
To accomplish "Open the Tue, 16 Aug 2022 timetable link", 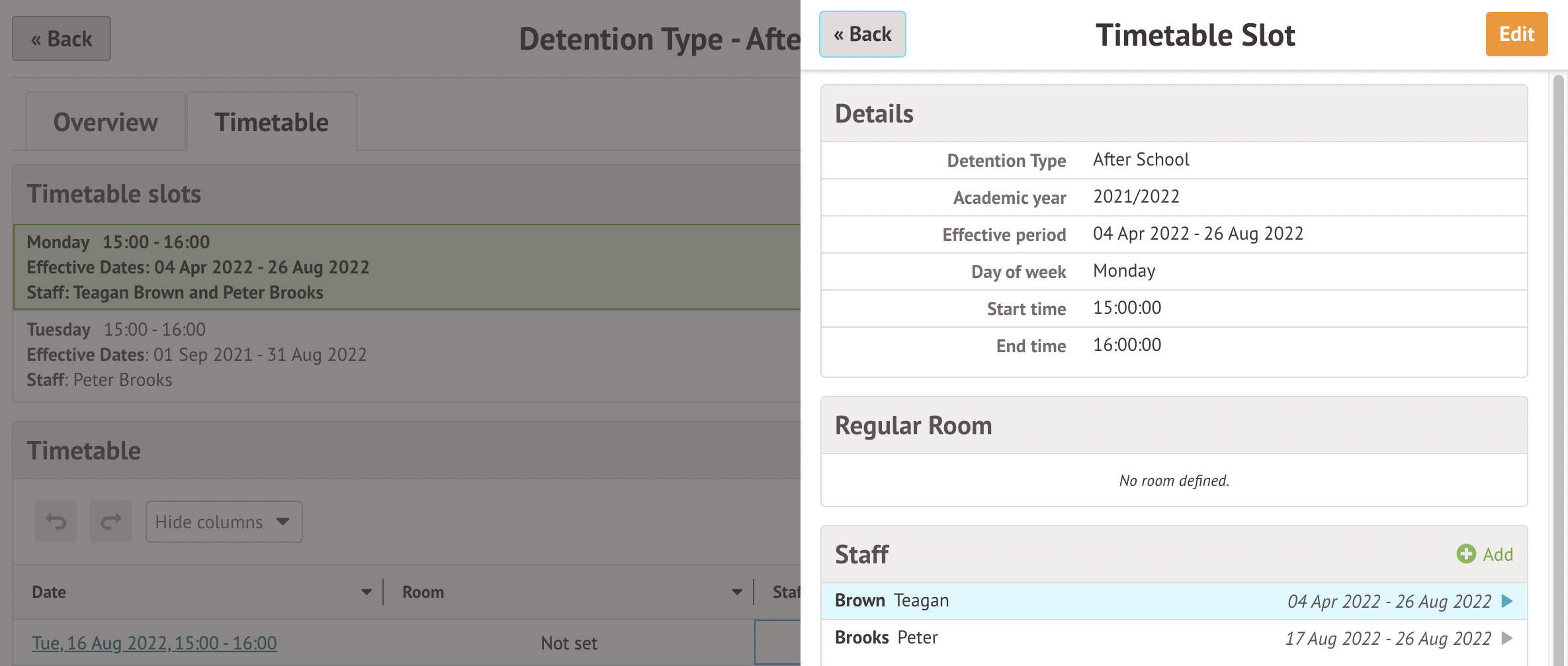I will pos(154,643).
